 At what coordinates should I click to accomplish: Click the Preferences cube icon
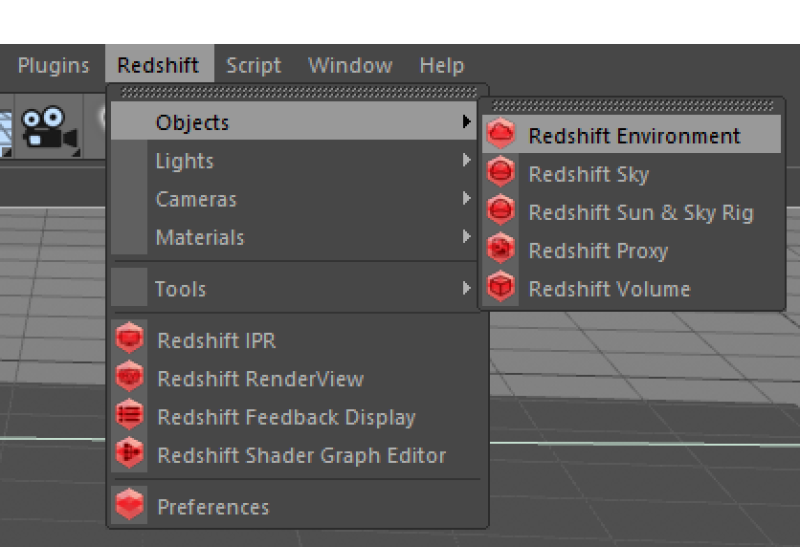pos(130,504)
